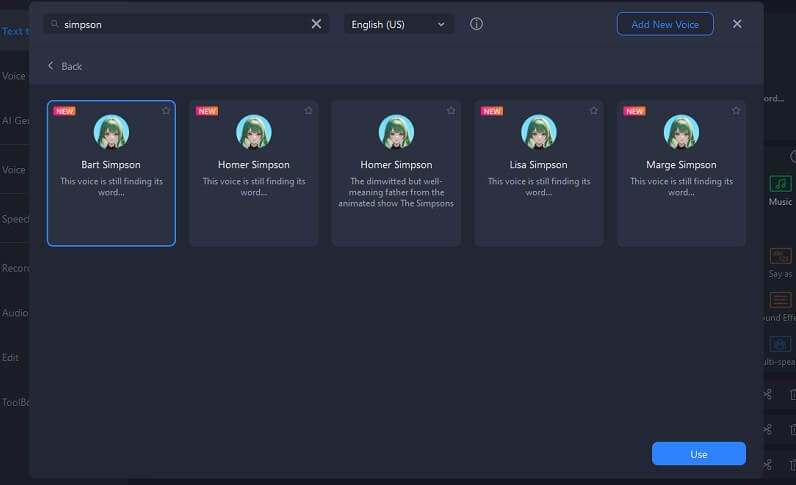Select Lisa Simpson's avatar
Viewport: 796px width, 485px height.
[x=539, y=132]
